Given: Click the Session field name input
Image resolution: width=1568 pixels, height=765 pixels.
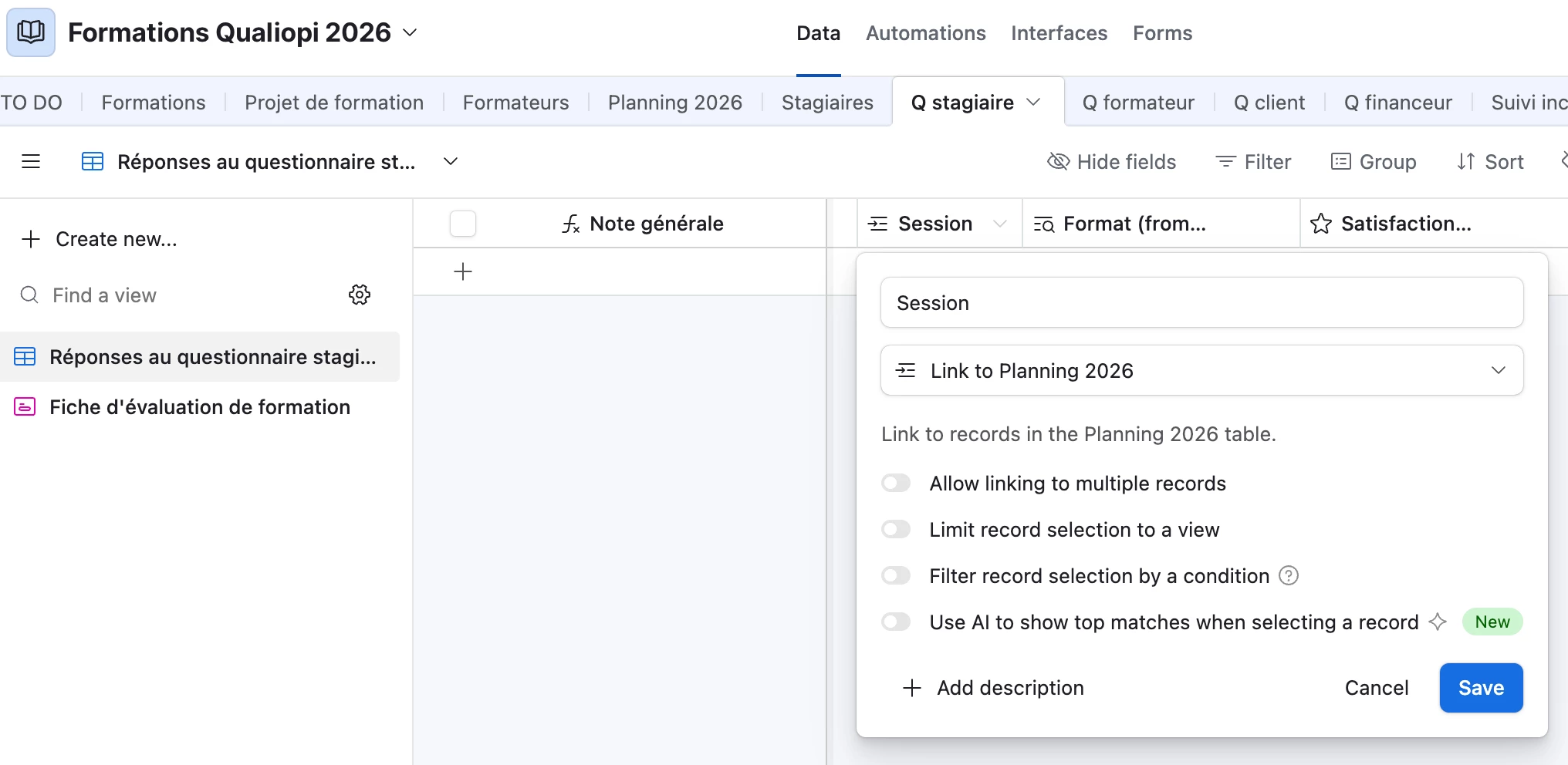Looking at the screenshot, I should click(1201, 303).
